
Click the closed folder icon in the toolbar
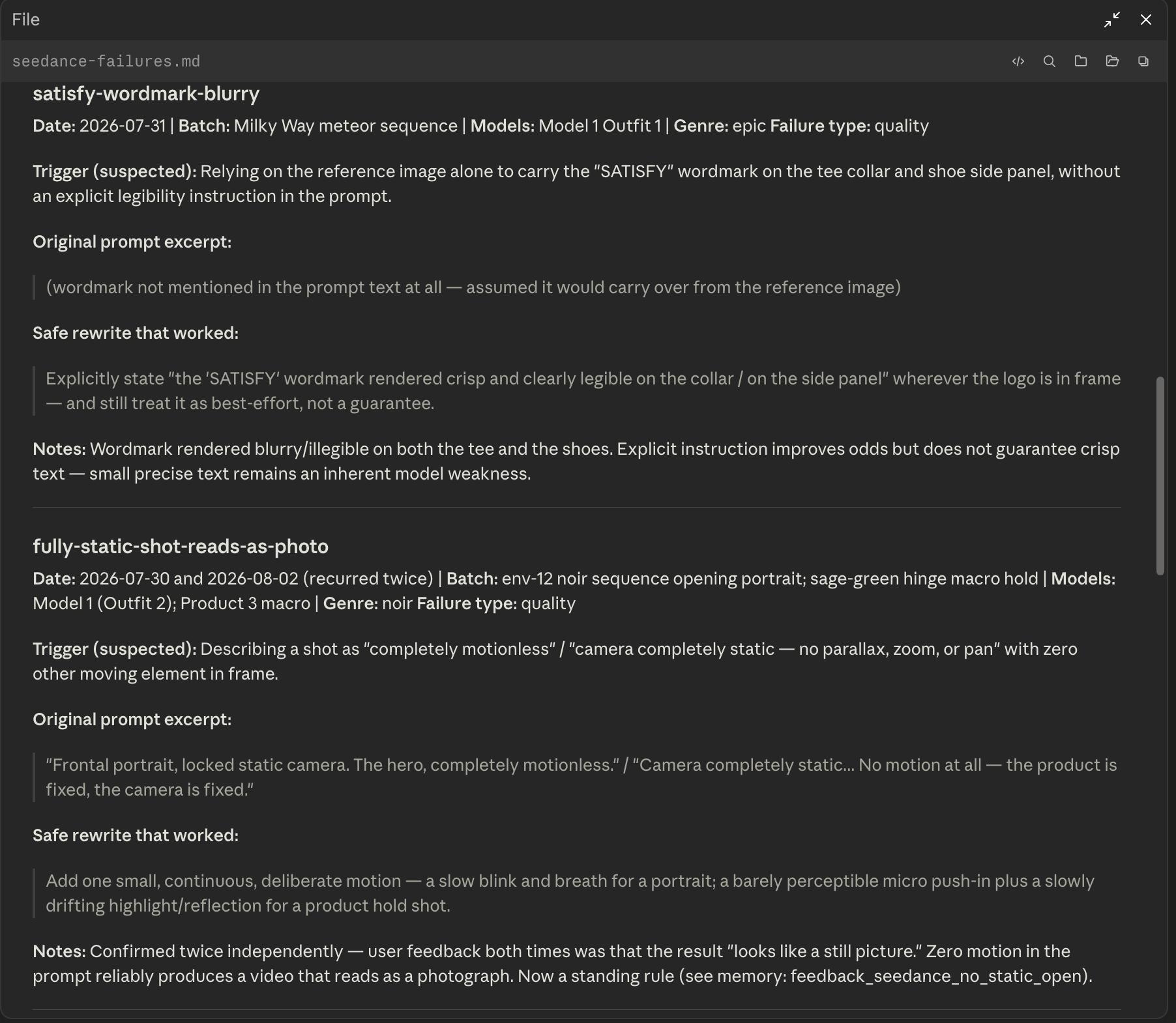[x=1080, y=61]
